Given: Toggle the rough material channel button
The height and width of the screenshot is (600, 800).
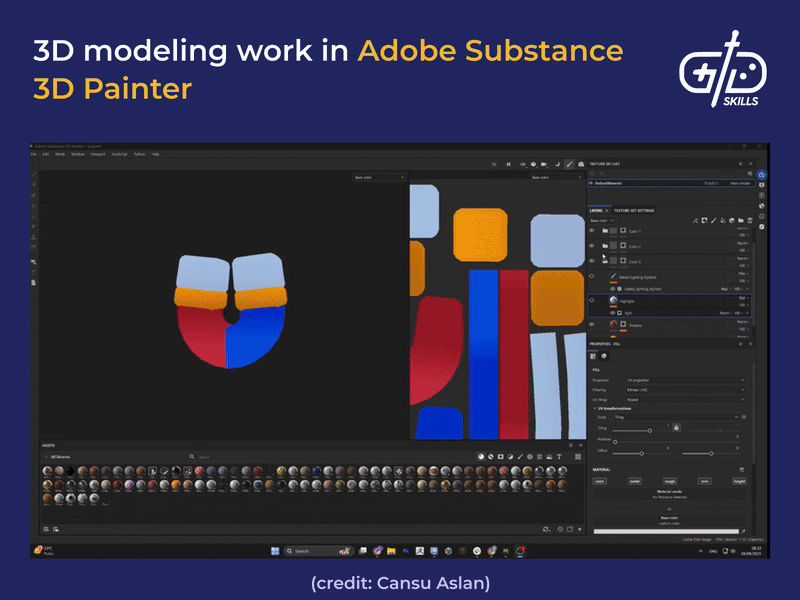Looking at the screenshot, I should tap(669, 481).
